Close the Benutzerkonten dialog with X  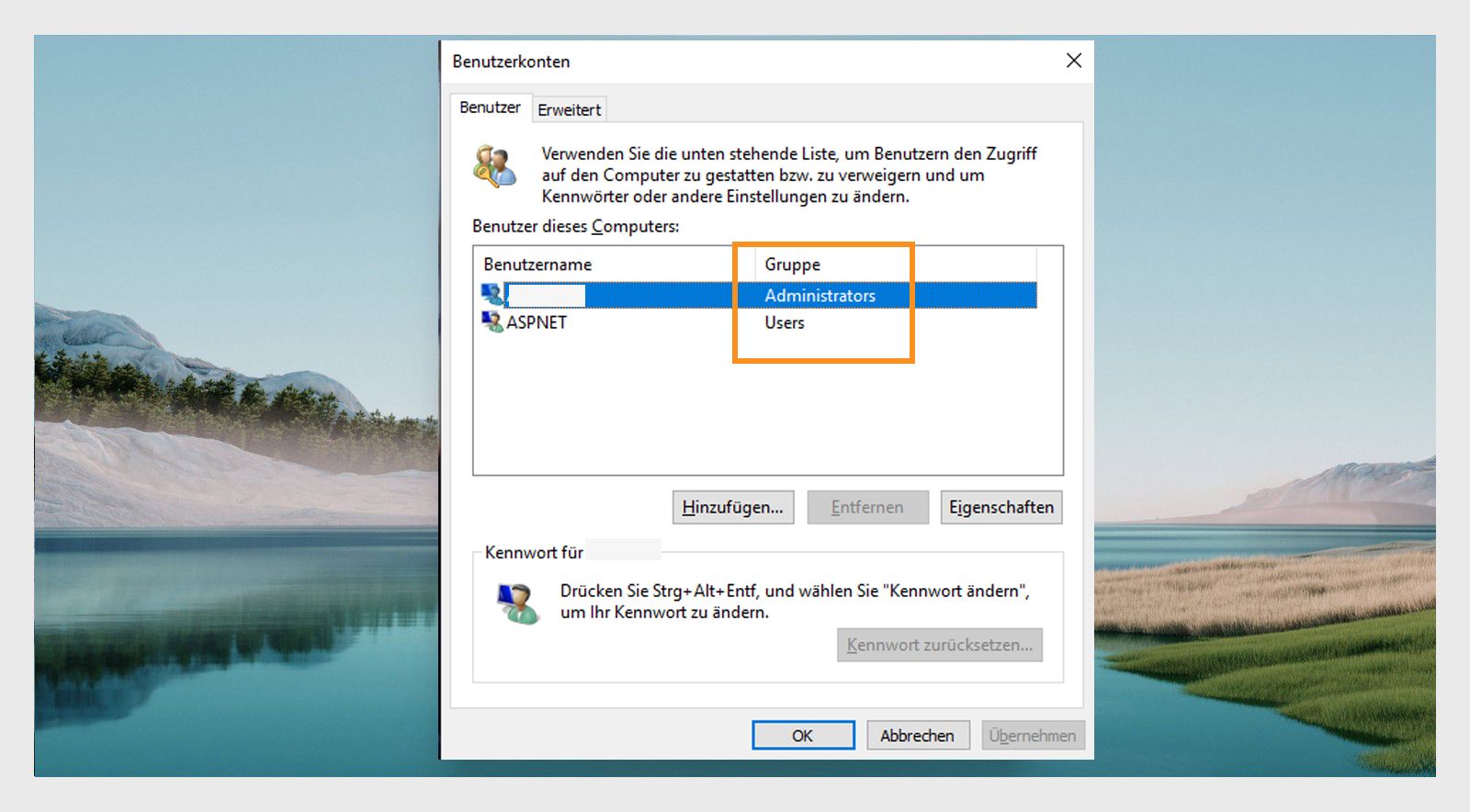point(1073,61)
